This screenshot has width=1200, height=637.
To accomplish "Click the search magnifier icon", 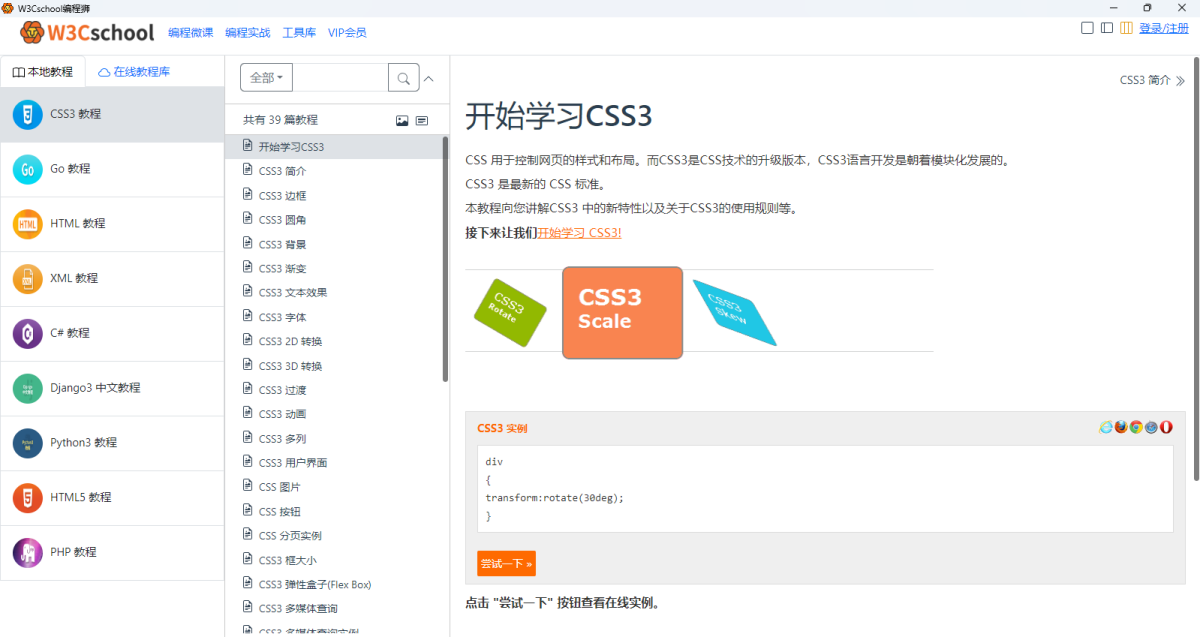I will click(x=403, y=78).
